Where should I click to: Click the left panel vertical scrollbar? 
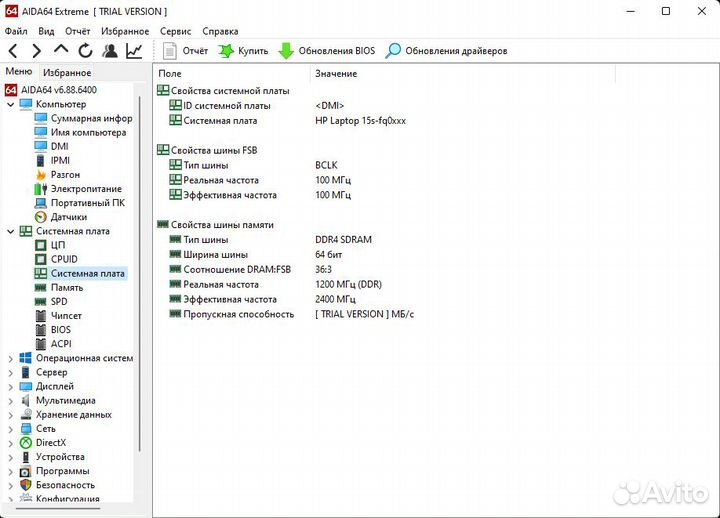click(x=140, y=300)
